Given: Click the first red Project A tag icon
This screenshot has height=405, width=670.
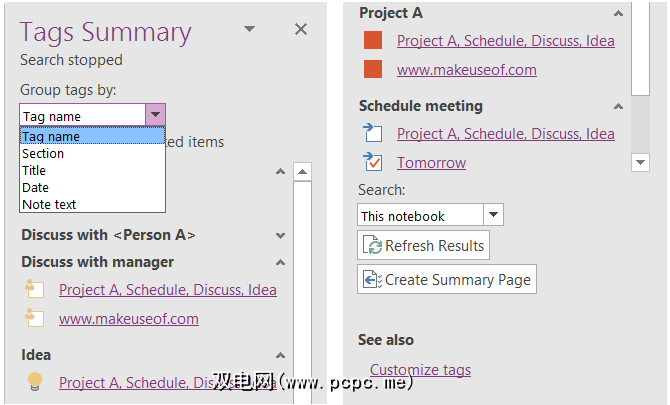Looking at the screenshot, I should pyautogui.click(x=373, y=41).
